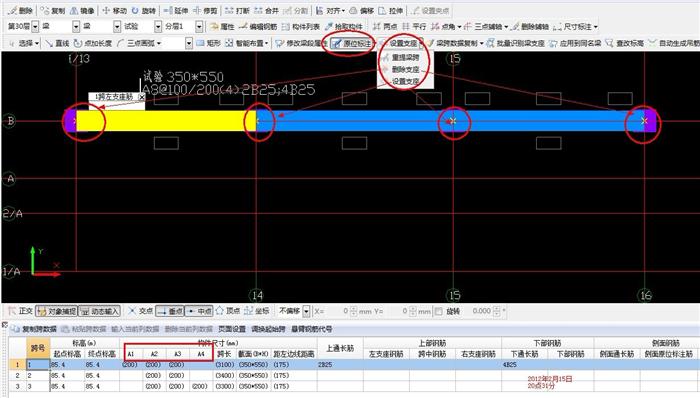Toggle 垂点 perpendicular snap
700x398 pixels.
pos(170,311)
